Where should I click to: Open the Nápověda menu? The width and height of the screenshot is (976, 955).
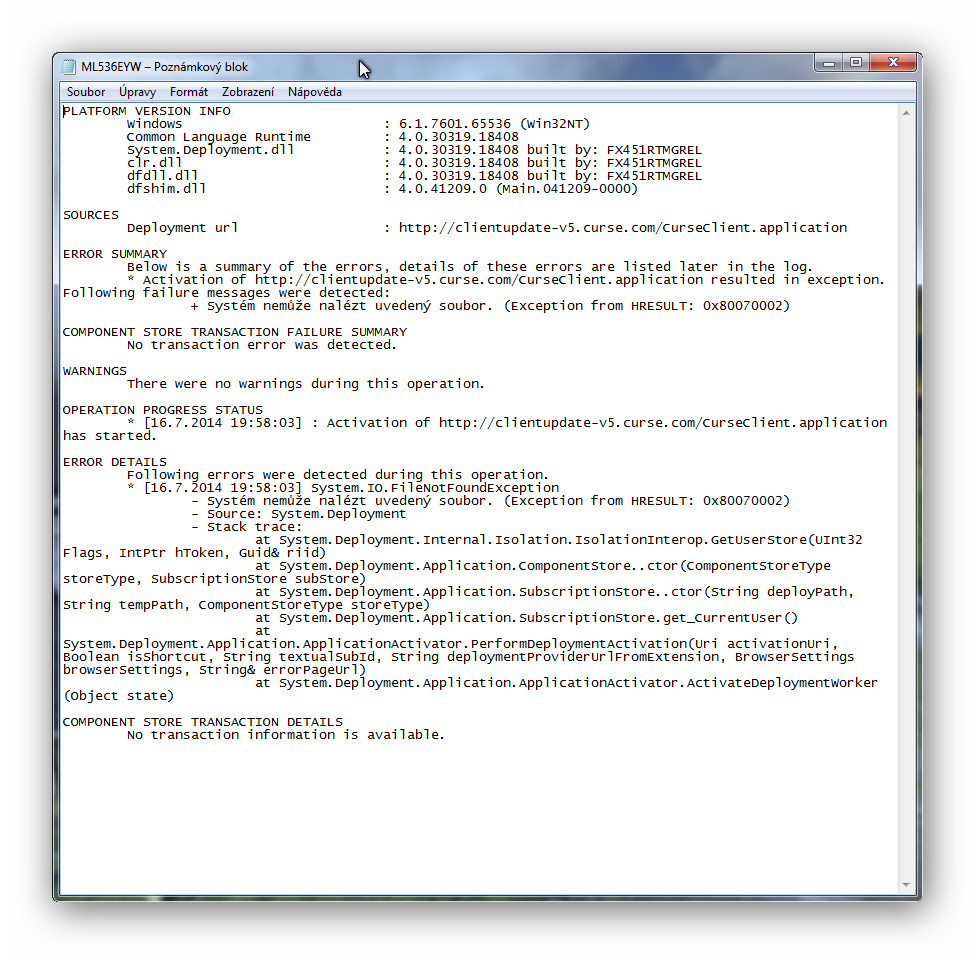[314, 92]
